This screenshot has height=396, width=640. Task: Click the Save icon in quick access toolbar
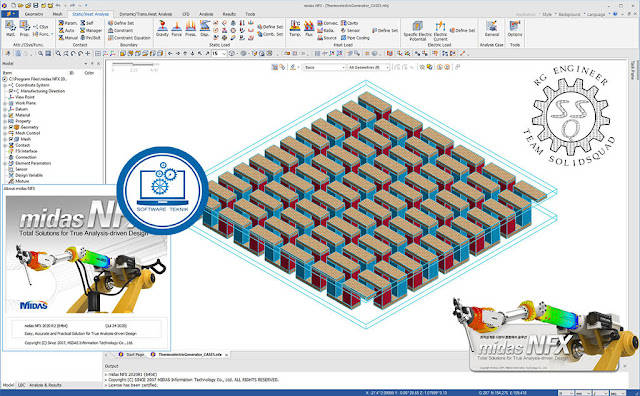click(x=36, y=5)
